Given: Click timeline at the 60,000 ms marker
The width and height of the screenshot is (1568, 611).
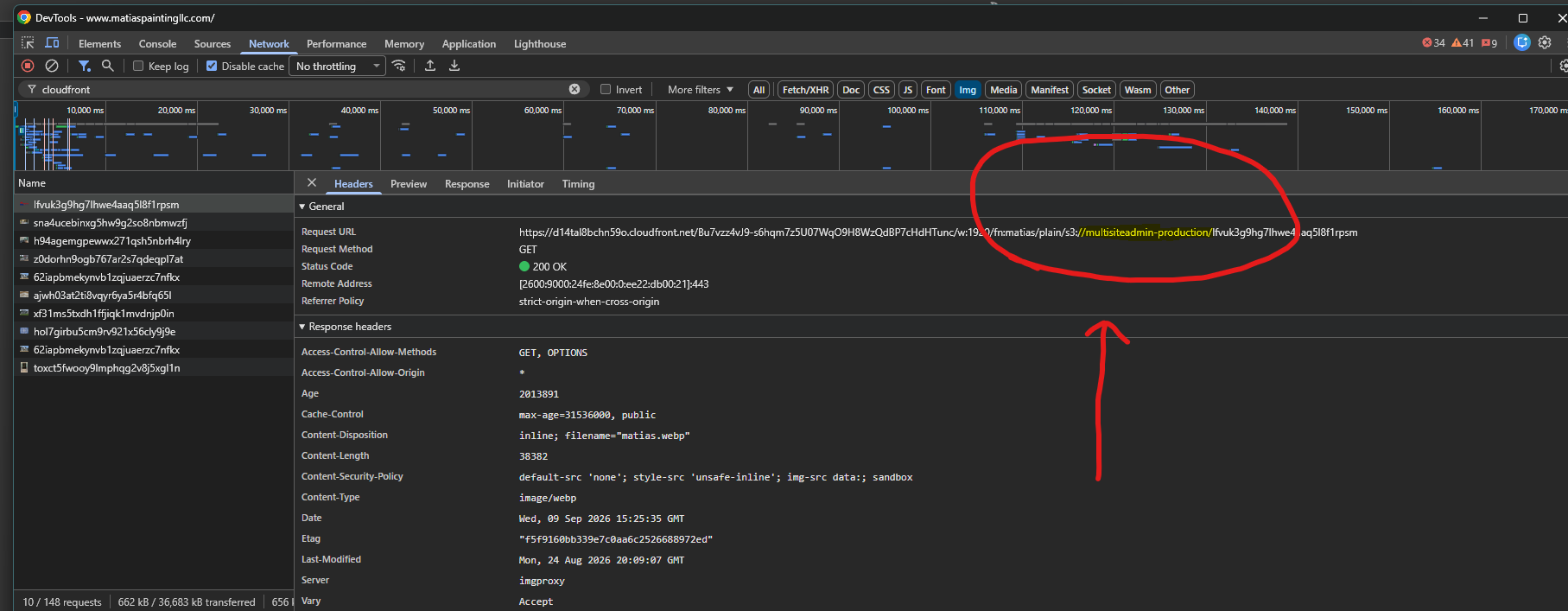Looking at the screenshot, I should pos(543,110).
